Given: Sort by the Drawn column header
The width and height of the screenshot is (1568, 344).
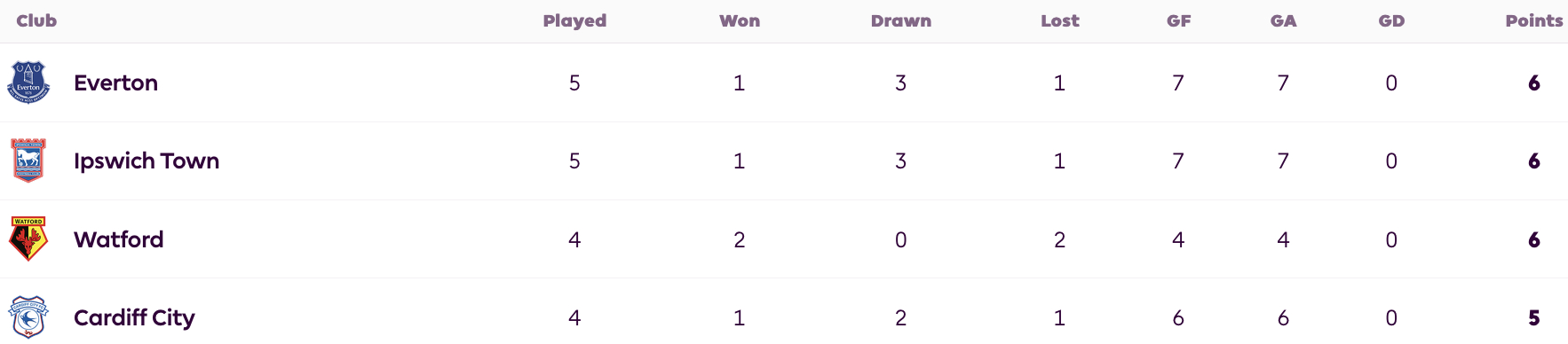Looking at the screenshot, I should click(x=901, y=20).
